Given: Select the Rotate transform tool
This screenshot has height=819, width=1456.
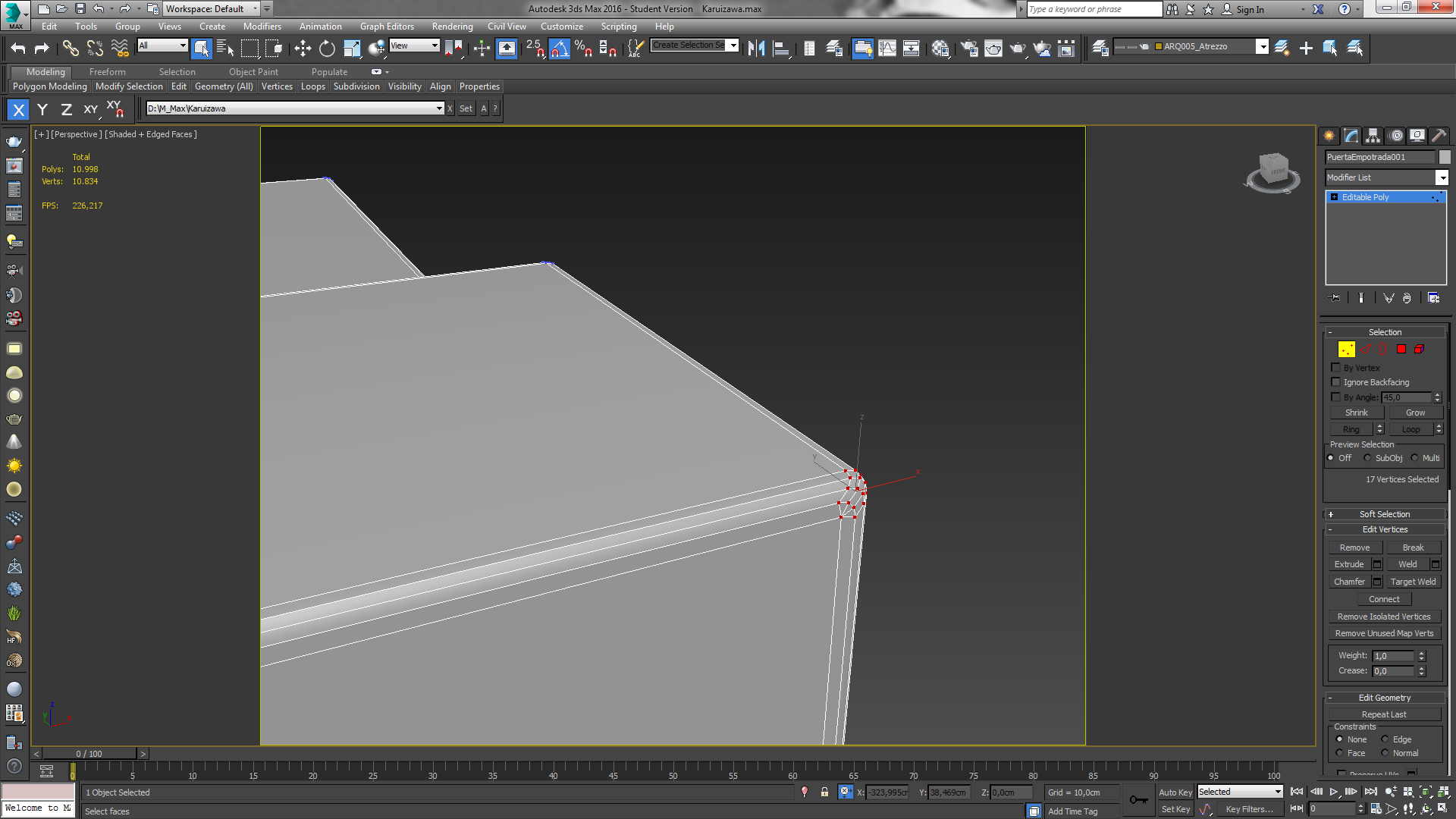Looking at the screenshot, I should [x=327, y=49].
